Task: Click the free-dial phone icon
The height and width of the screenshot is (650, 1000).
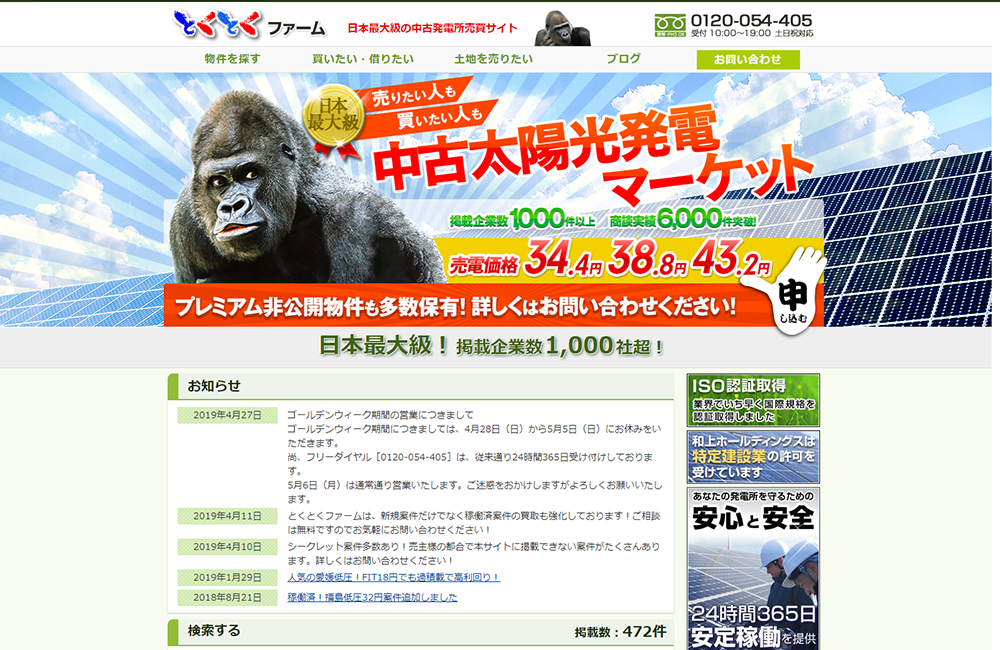Action: coord(670,26)
